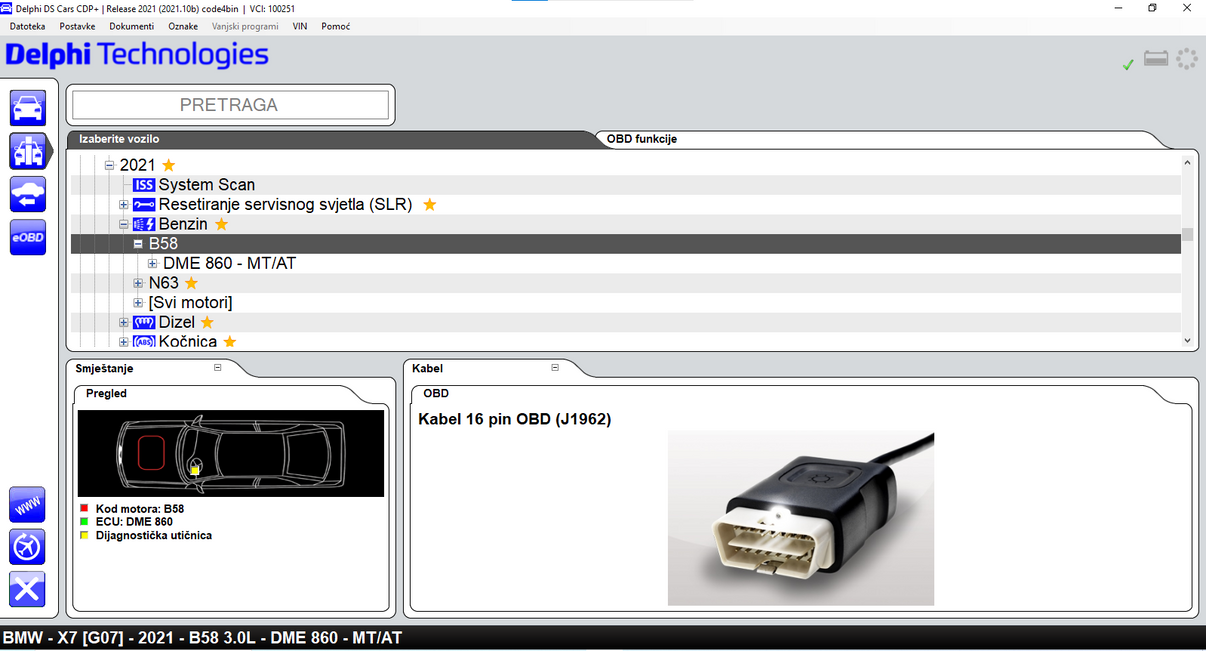
Task: Switch to OBD funkcije tab
Action: coord(641,139)
